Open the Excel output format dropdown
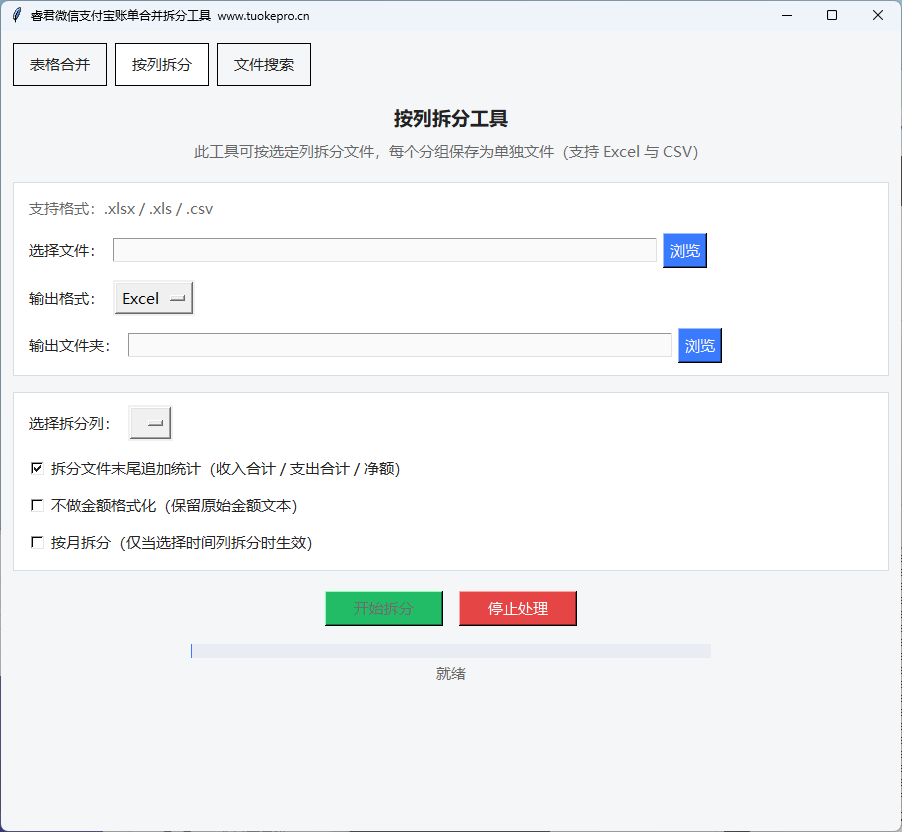 [154, 298]
